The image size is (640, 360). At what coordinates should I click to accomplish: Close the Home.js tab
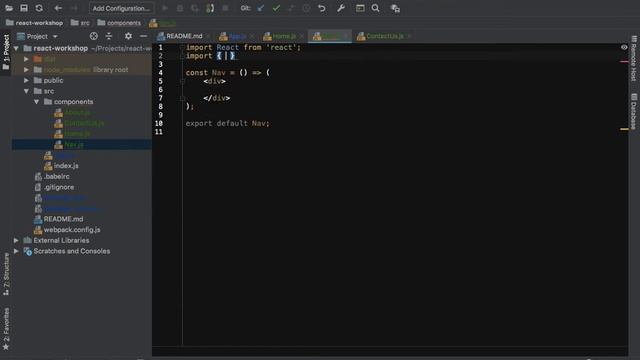[x=302, y=36]
